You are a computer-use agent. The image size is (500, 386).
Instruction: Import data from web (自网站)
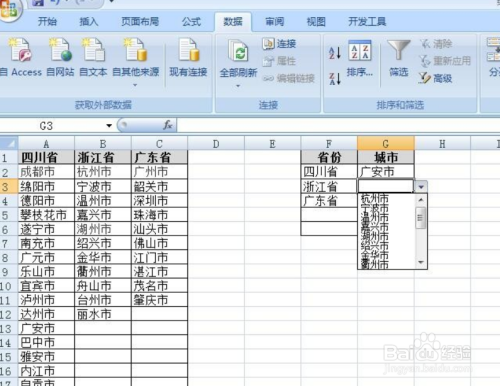click(60, 57)
